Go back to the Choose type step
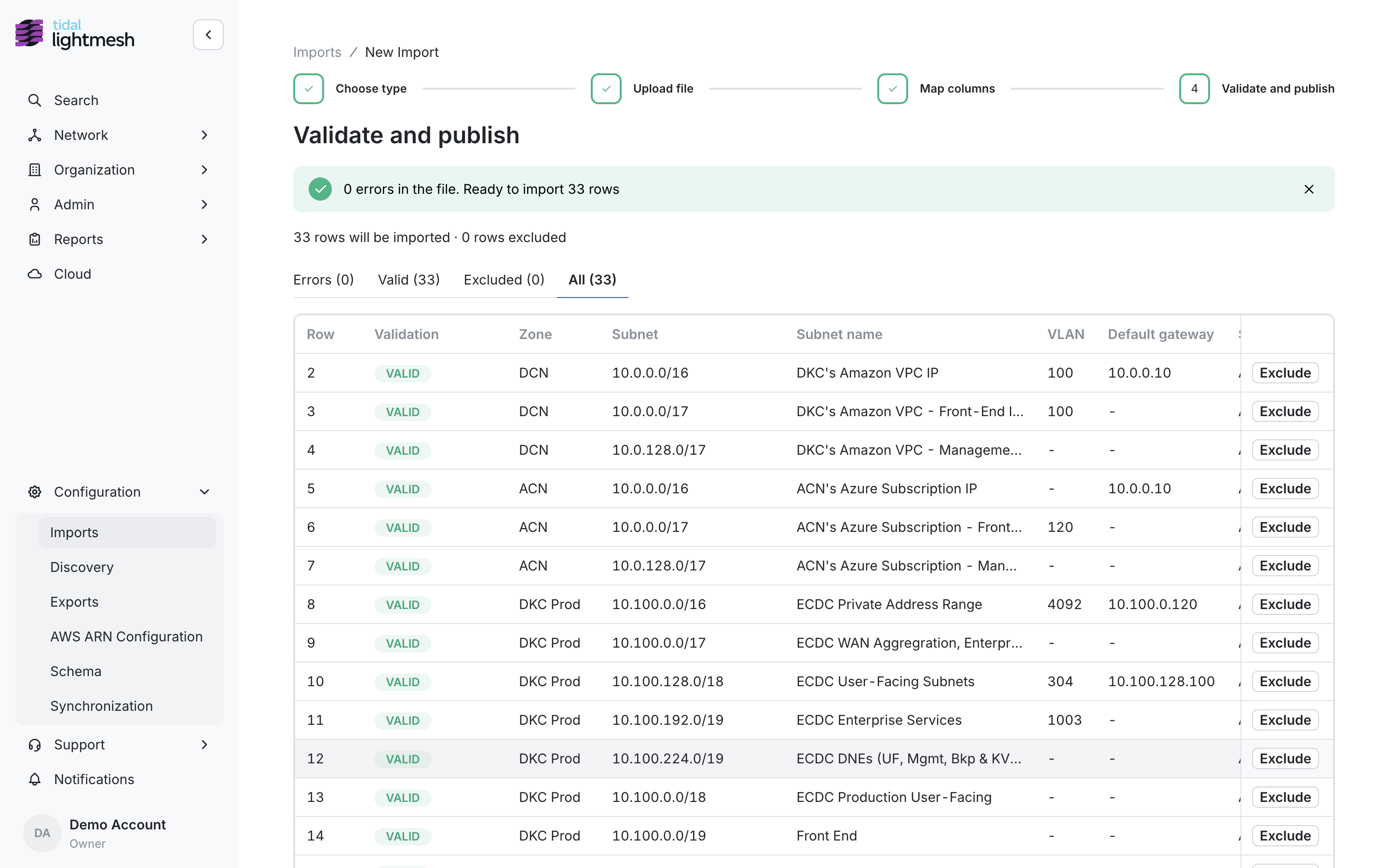The image size is (1389, 868). 350,88
